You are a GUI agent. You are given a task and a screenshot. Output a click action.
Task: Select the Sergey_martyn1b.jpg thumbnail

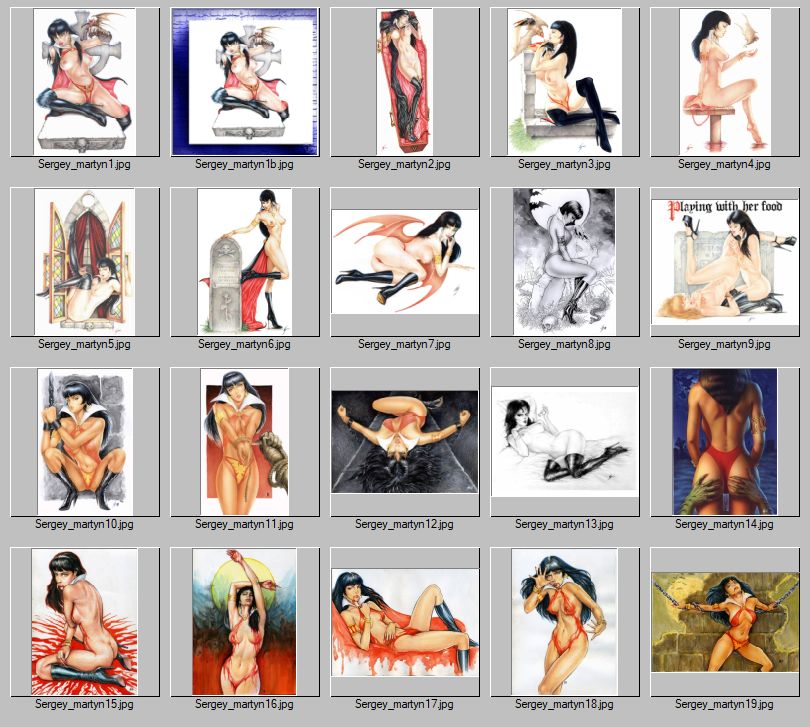pyautogui.click(x=245, y=82)
